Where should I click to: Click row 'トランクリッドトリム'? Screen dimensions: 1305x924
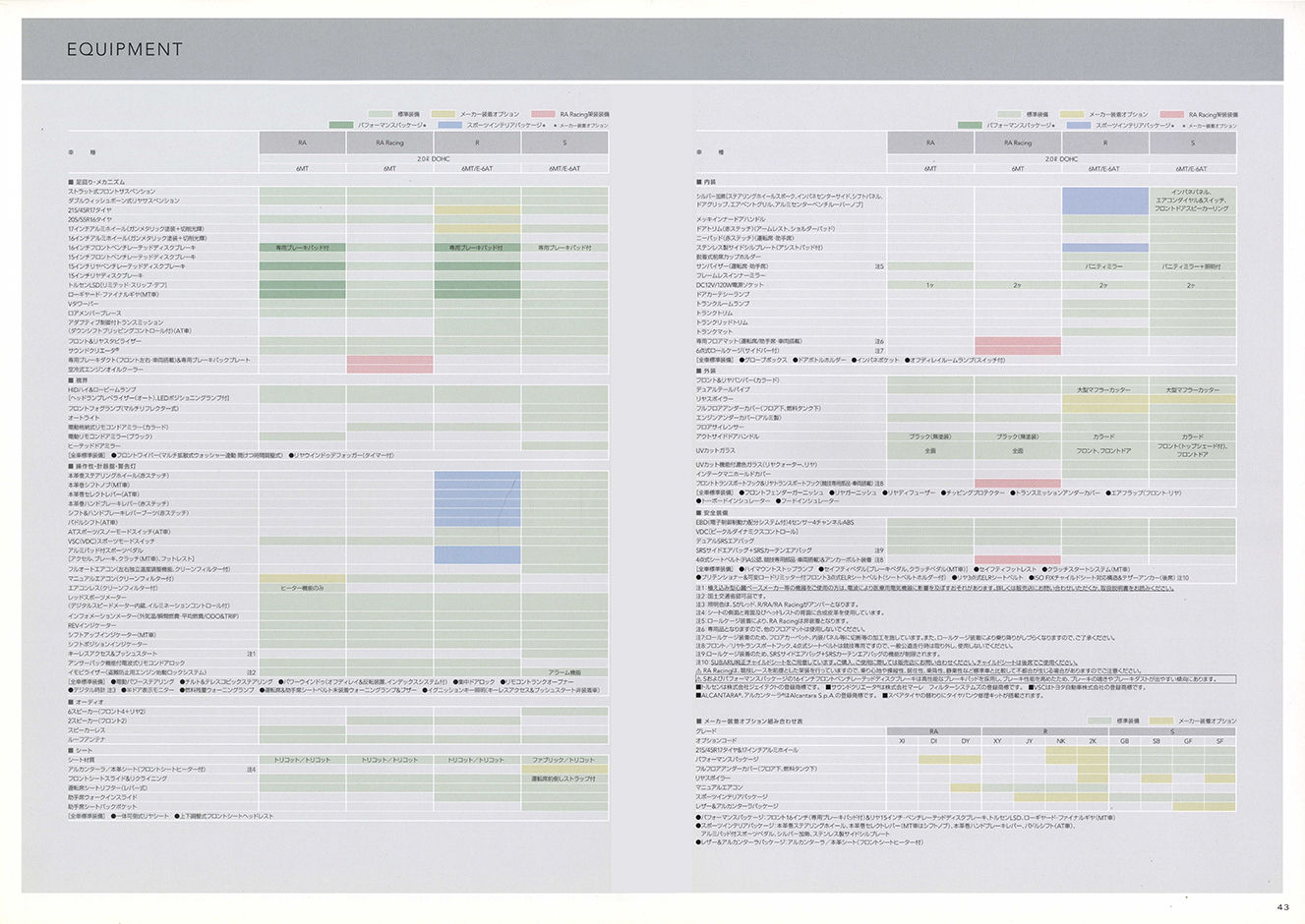(x=966, y=322)
